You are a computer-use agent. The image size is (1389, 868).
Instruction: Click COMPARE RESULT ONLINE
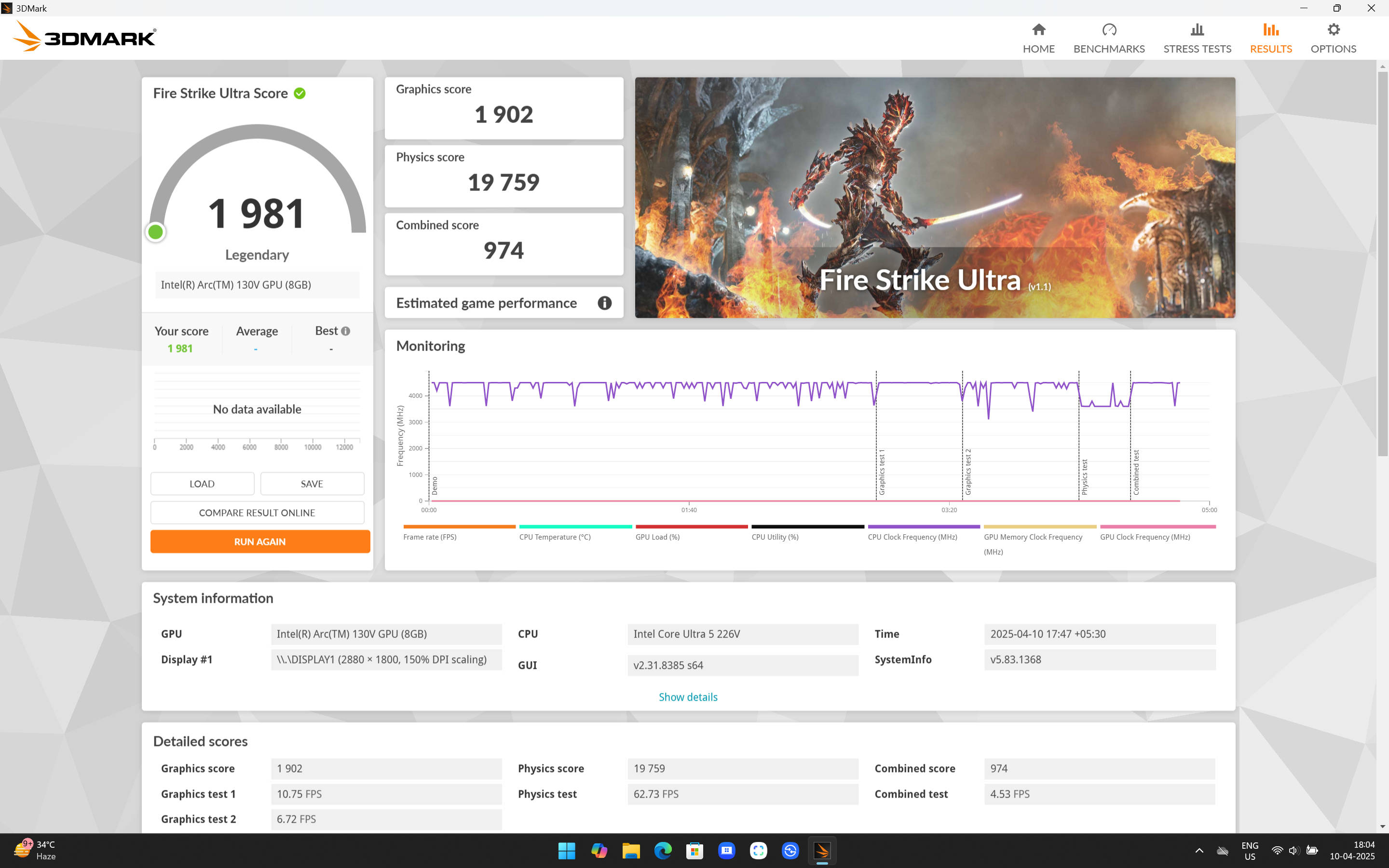tap(257, 513)
